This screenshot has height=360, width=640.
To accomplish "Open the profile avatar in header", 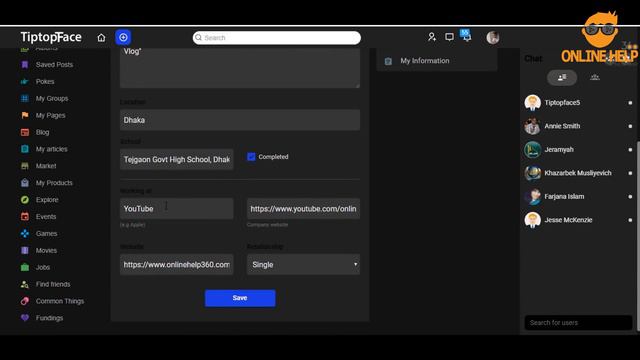I will tap(493, 38).
